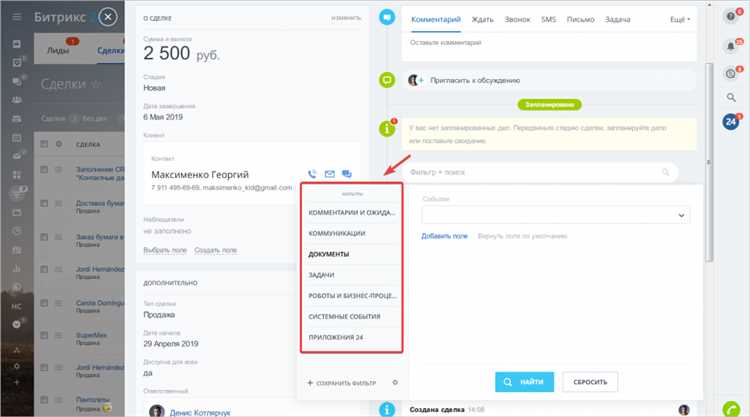This screenshot has height=417, width=750.
Task: Click the green discussion bubble icon
Action: click(x=387, y=80)
